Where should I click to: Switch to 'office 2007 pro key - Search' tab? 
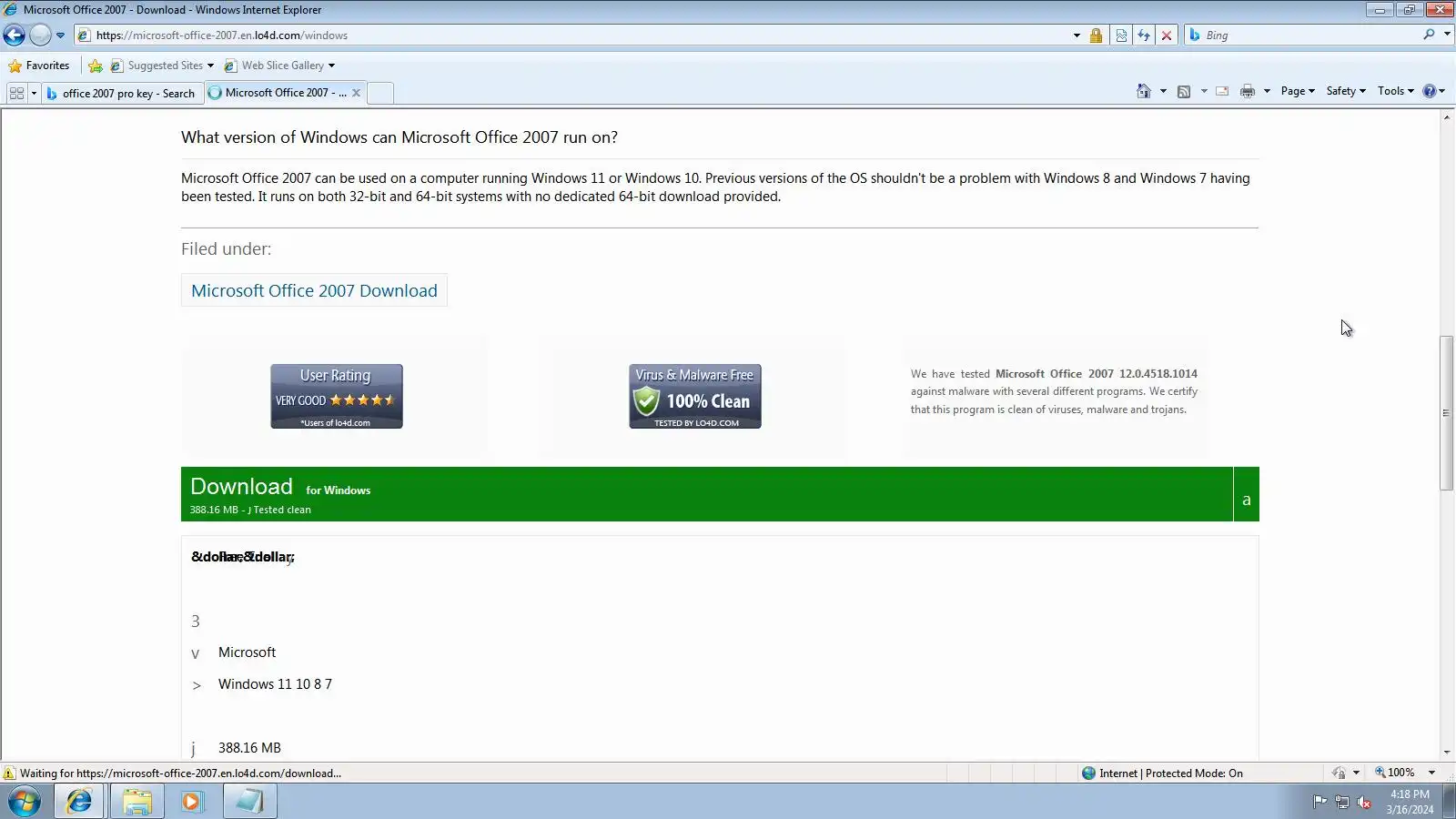pyautogui.click(x=121, y=93)
